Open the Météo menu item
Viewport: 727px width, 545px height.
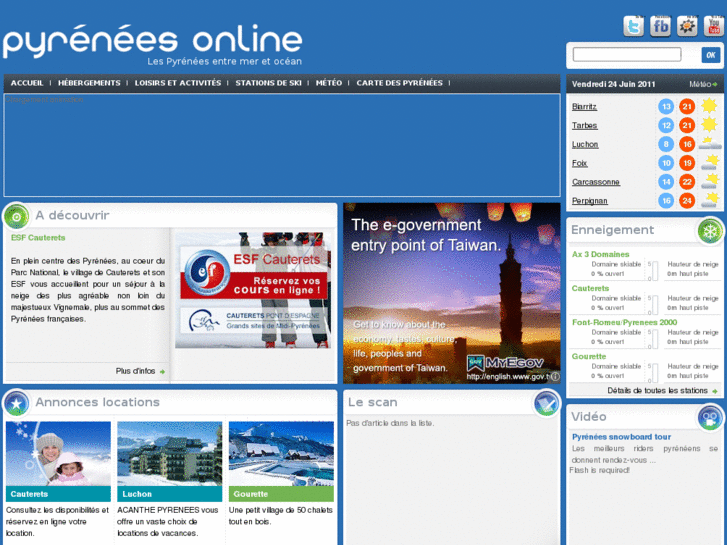329,83
